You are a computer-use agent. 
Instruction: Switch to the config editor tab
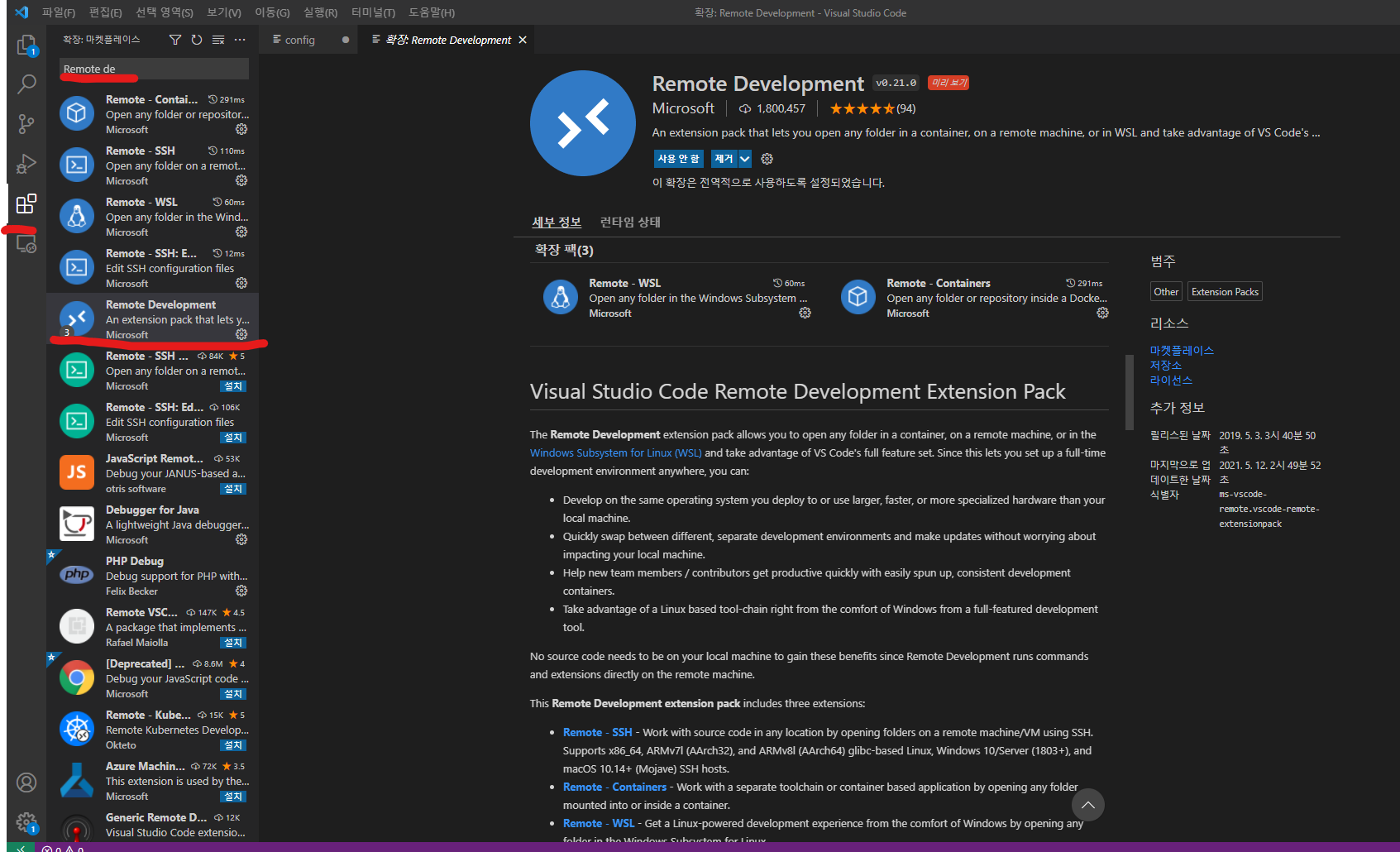pos(308,40)
